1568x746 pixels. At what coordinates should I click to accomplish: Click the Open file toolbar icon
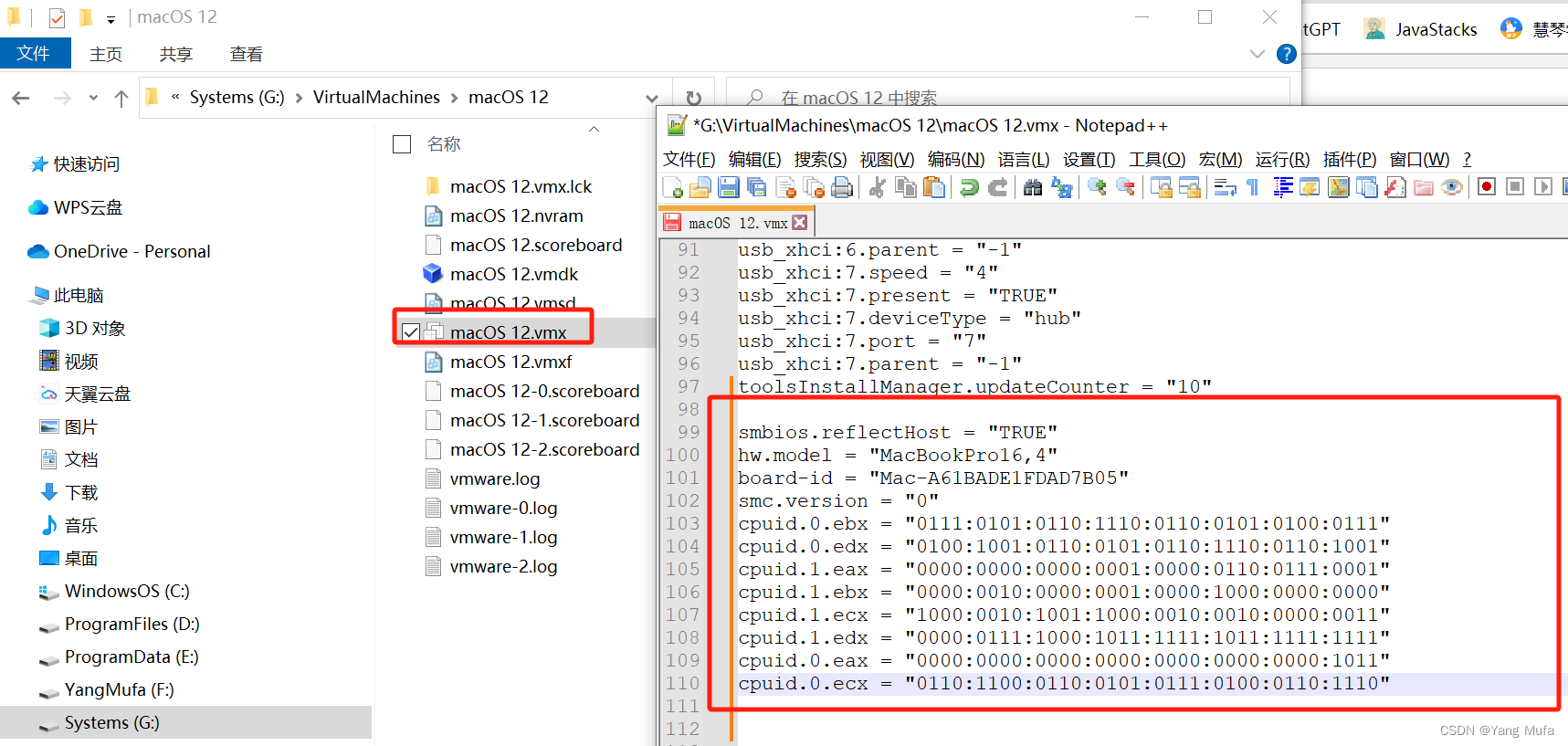700,187
